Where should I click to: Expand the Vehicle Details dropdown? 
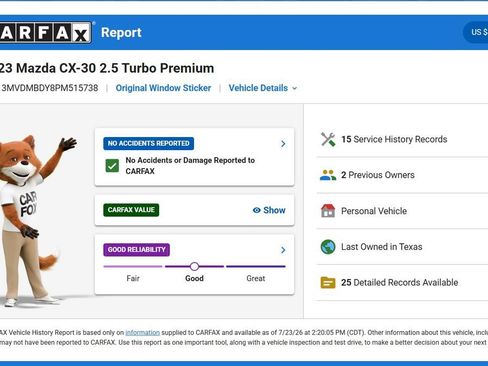(x=263, y=88)
